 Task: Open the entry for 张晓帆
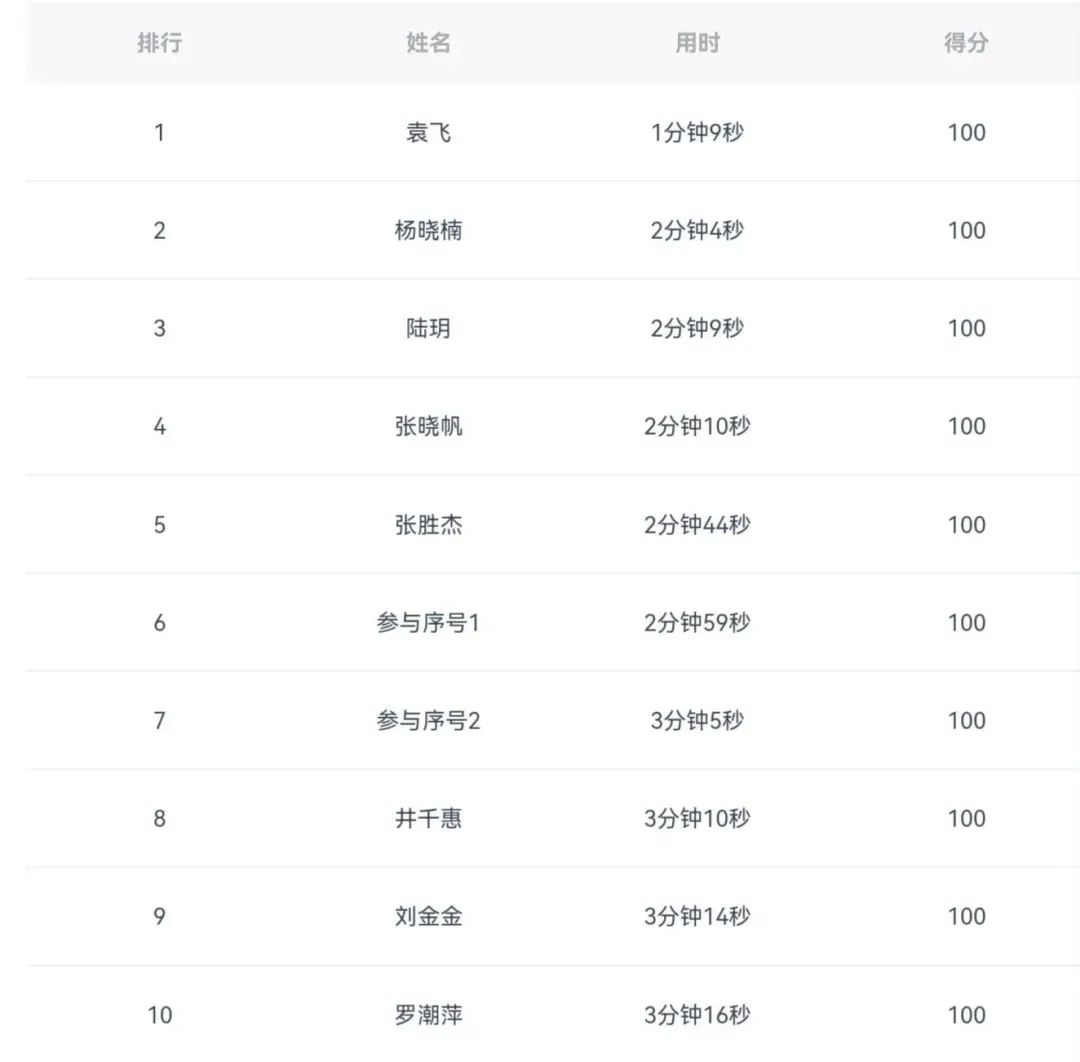pos(428,426)
